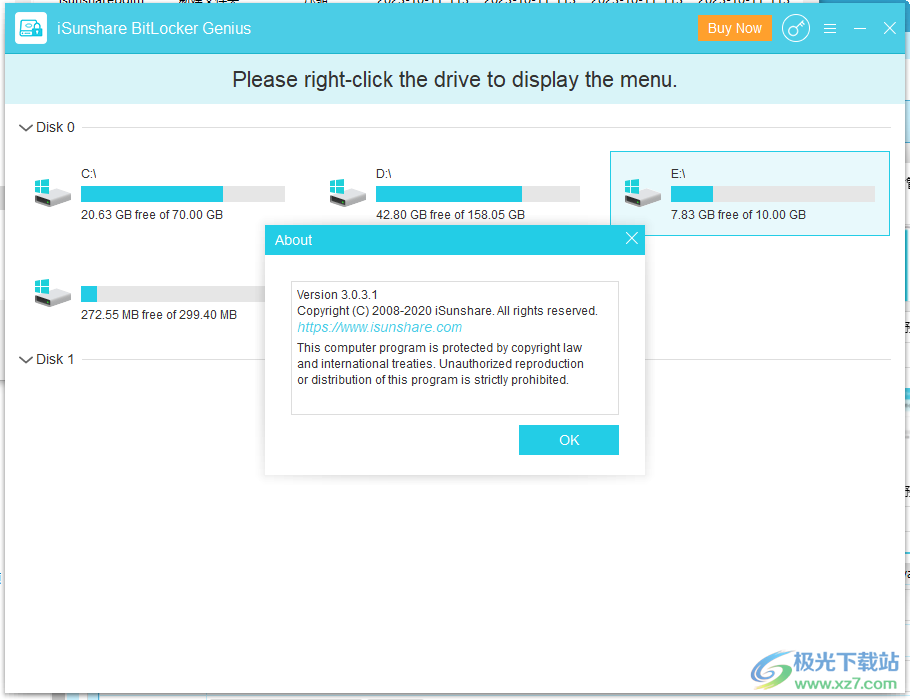Click the Disk 0 label

pos(55,127)
